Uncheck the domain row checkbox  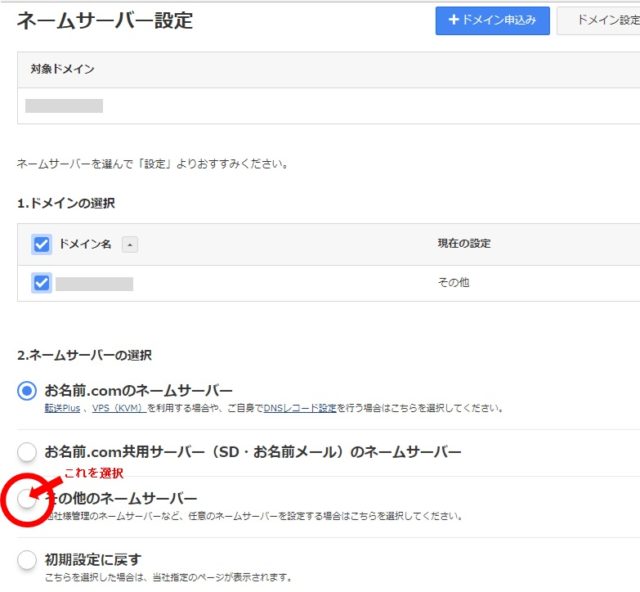[x=41, y=283]
